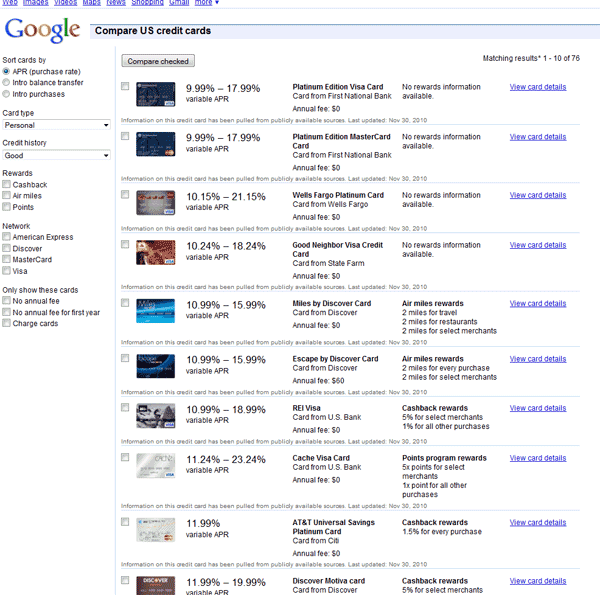Check compare box for Miles by Discover

click(125, 303)
